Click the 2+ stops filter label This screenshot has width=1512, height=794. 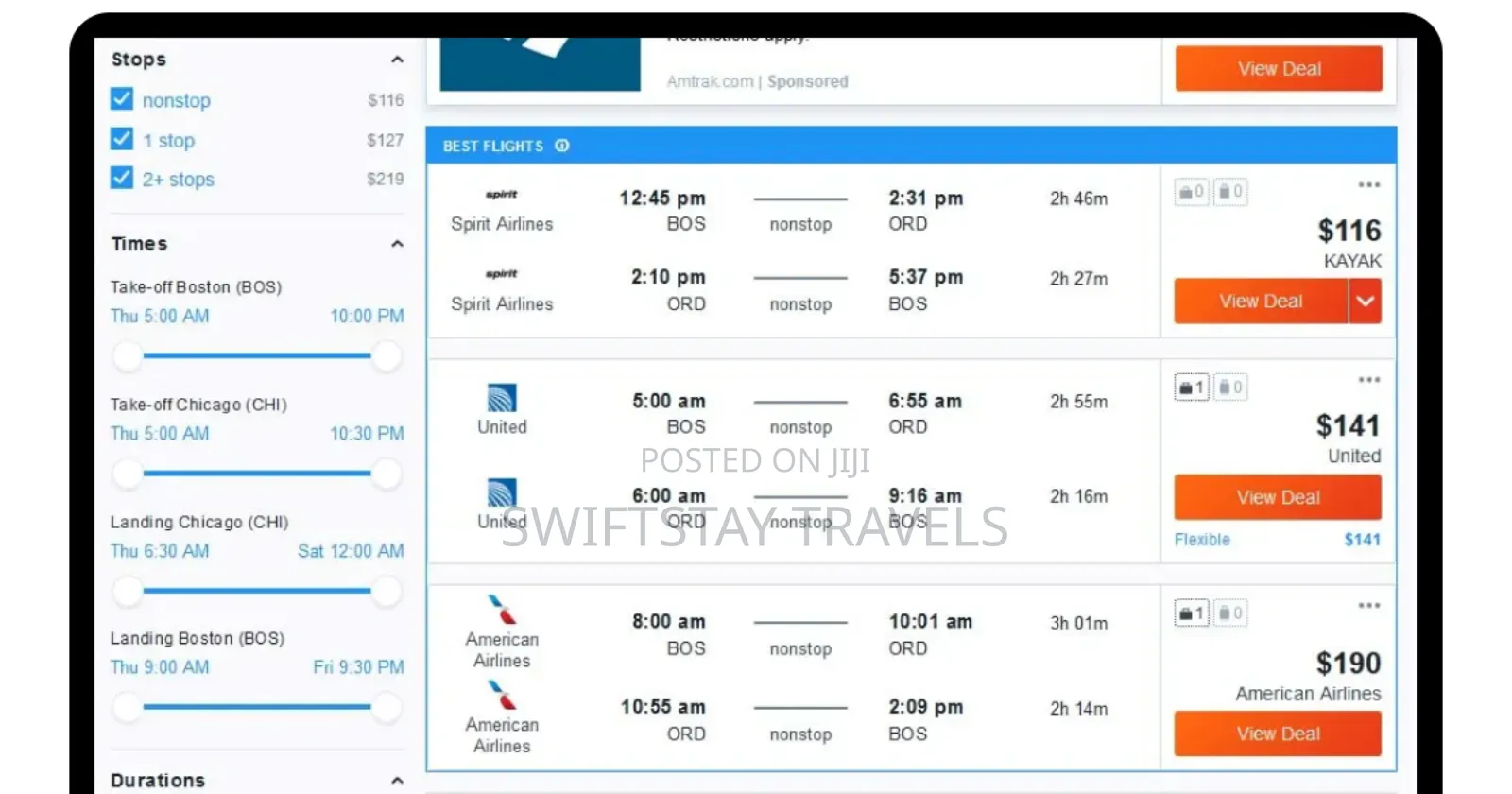pos(179,180)
